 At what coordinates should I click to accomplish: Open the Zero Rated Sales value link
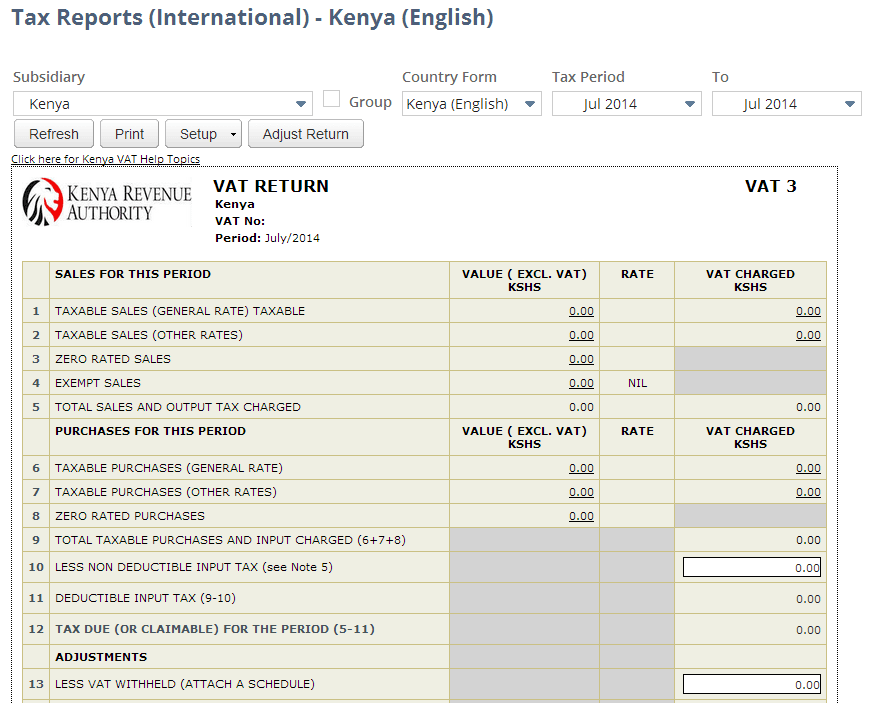tap(581, 358)
